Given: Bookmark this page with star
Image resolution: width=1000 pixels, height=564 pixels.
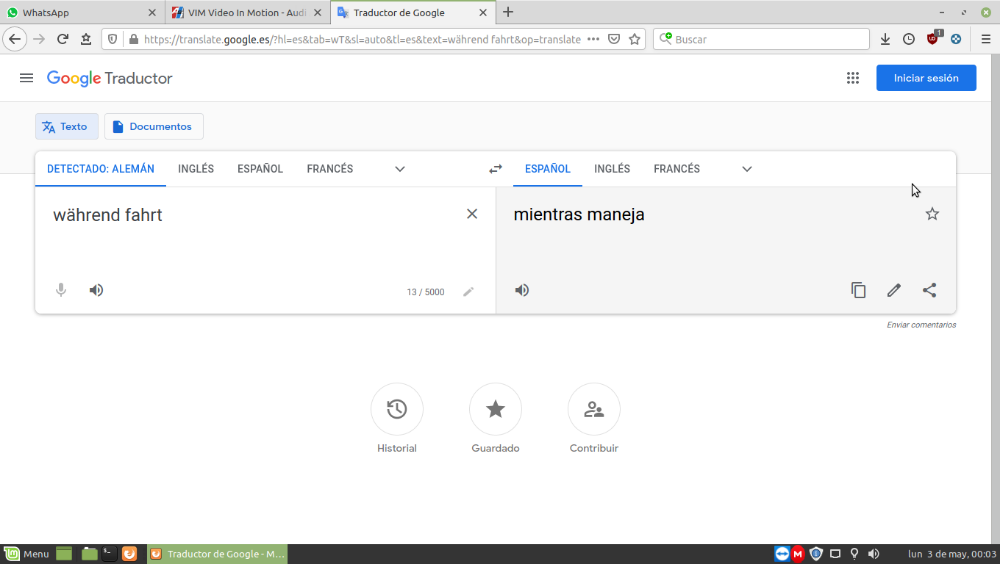Looking at the screenshot, I should pos(635,39).
